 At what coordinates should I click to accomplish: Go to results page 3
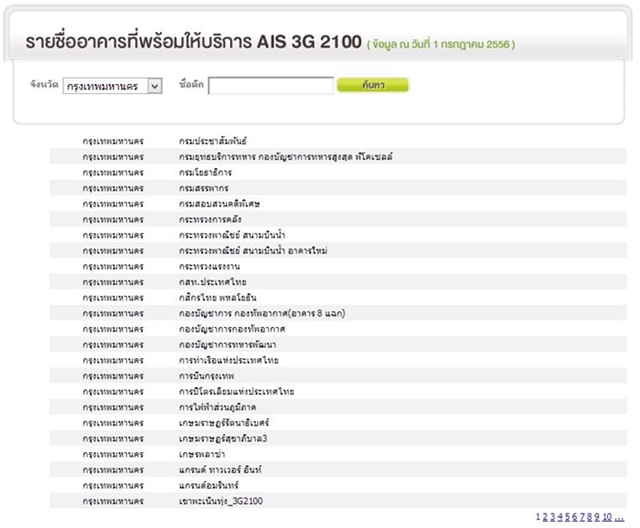coord(553,517)
